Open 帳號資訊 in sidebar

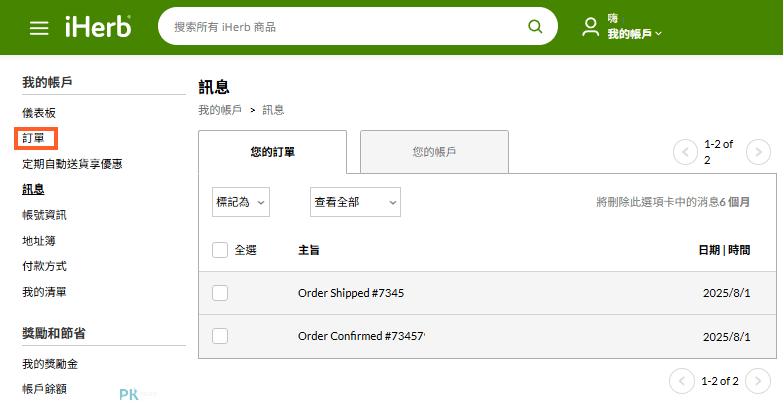click(x=44, y=215)
